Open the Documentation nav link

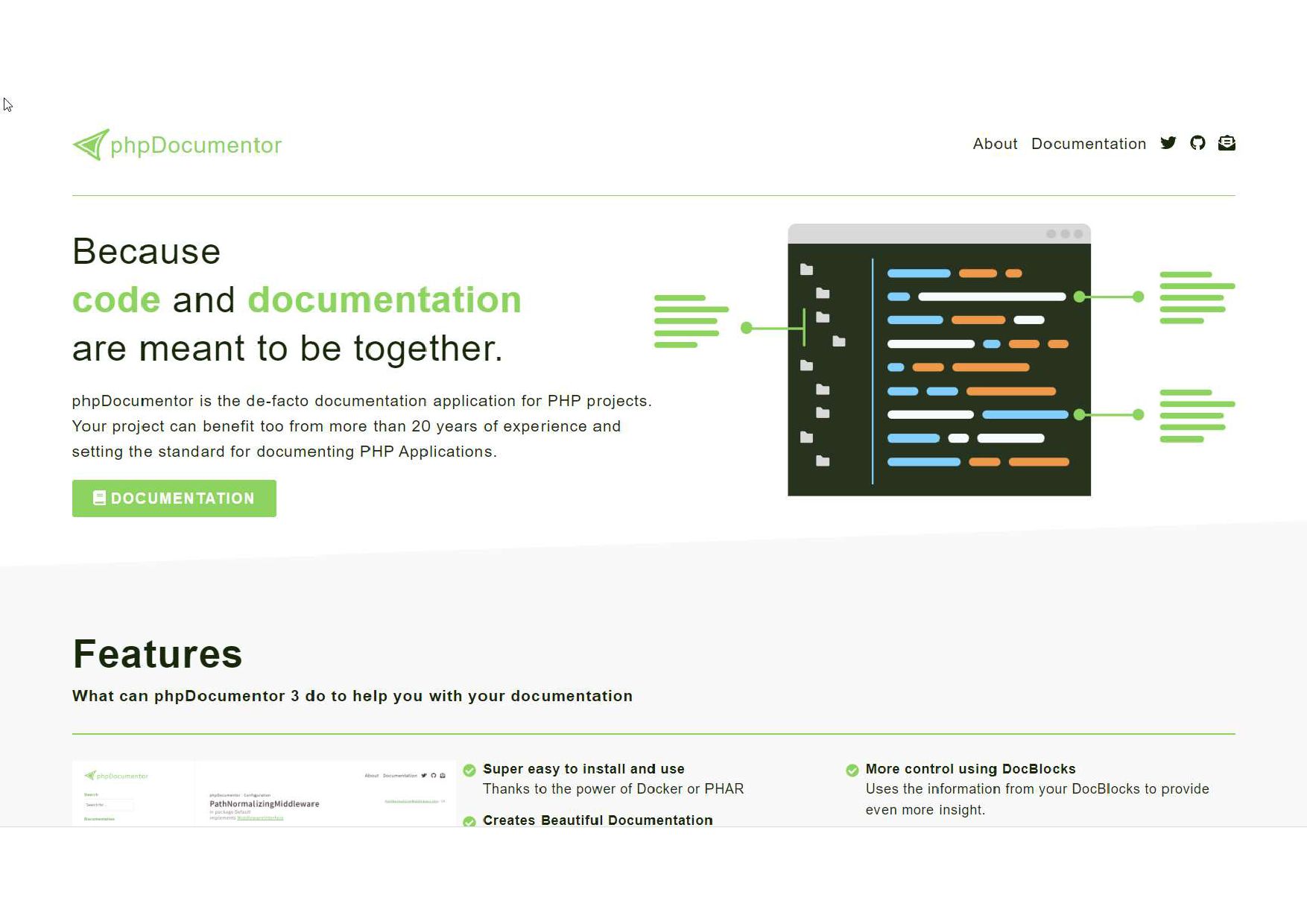click(1089, 144)
